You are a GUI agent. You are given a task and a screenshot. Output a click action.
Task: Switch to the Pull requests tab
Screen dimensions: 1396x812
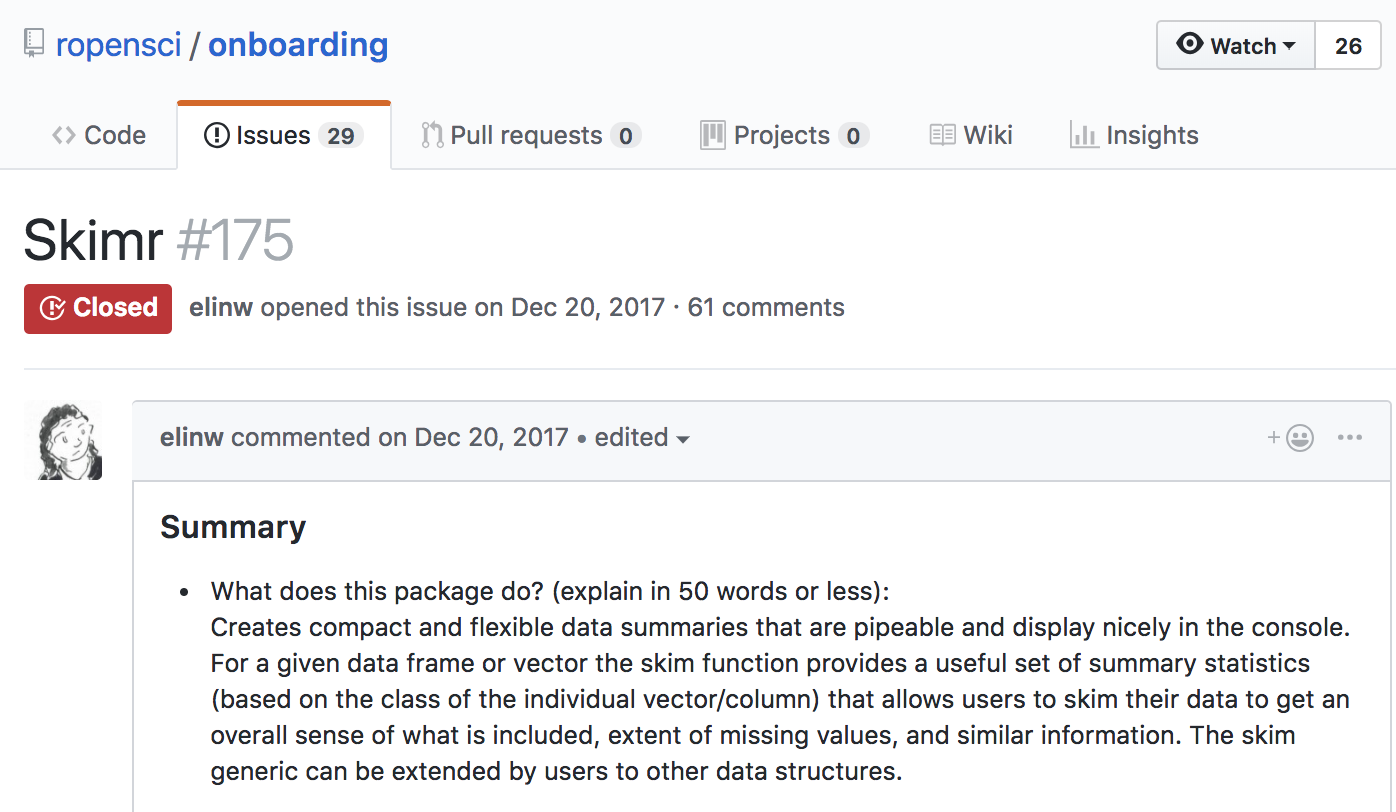tap(531, 135)
